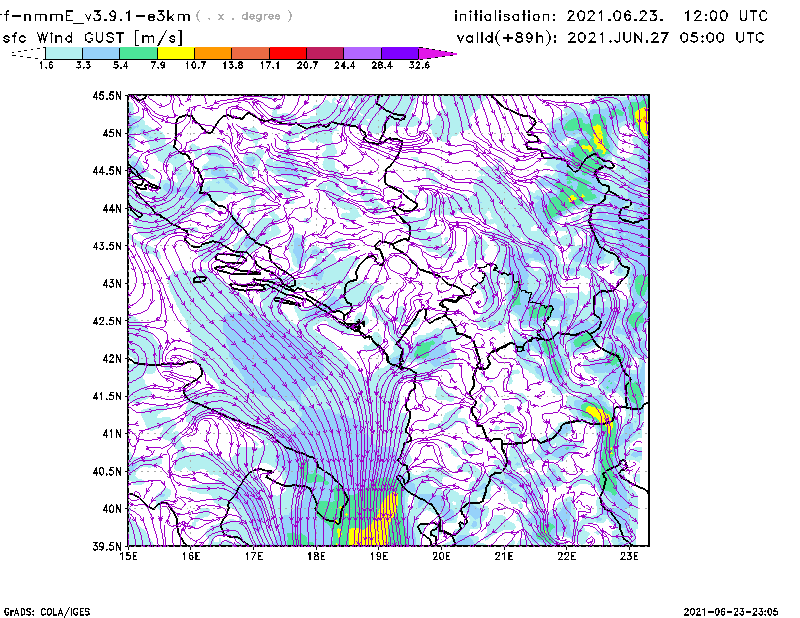This screenshot has width=800, height=618.
Task: Click the 20E longitude label
Action: click(441, 556)
